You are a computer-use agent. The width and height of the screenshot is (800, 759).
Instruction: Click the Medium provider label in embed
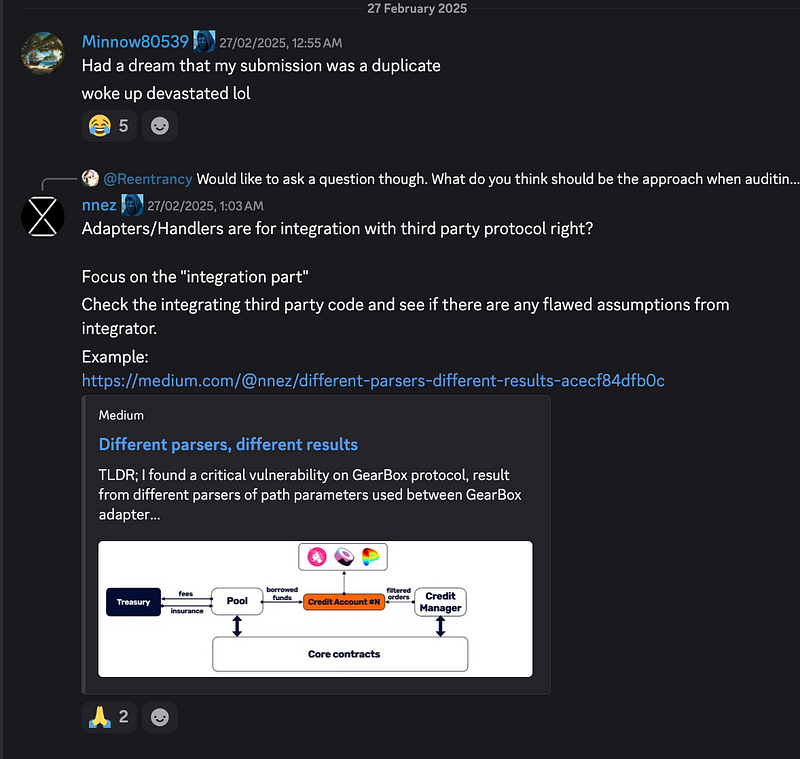(121, 415)
